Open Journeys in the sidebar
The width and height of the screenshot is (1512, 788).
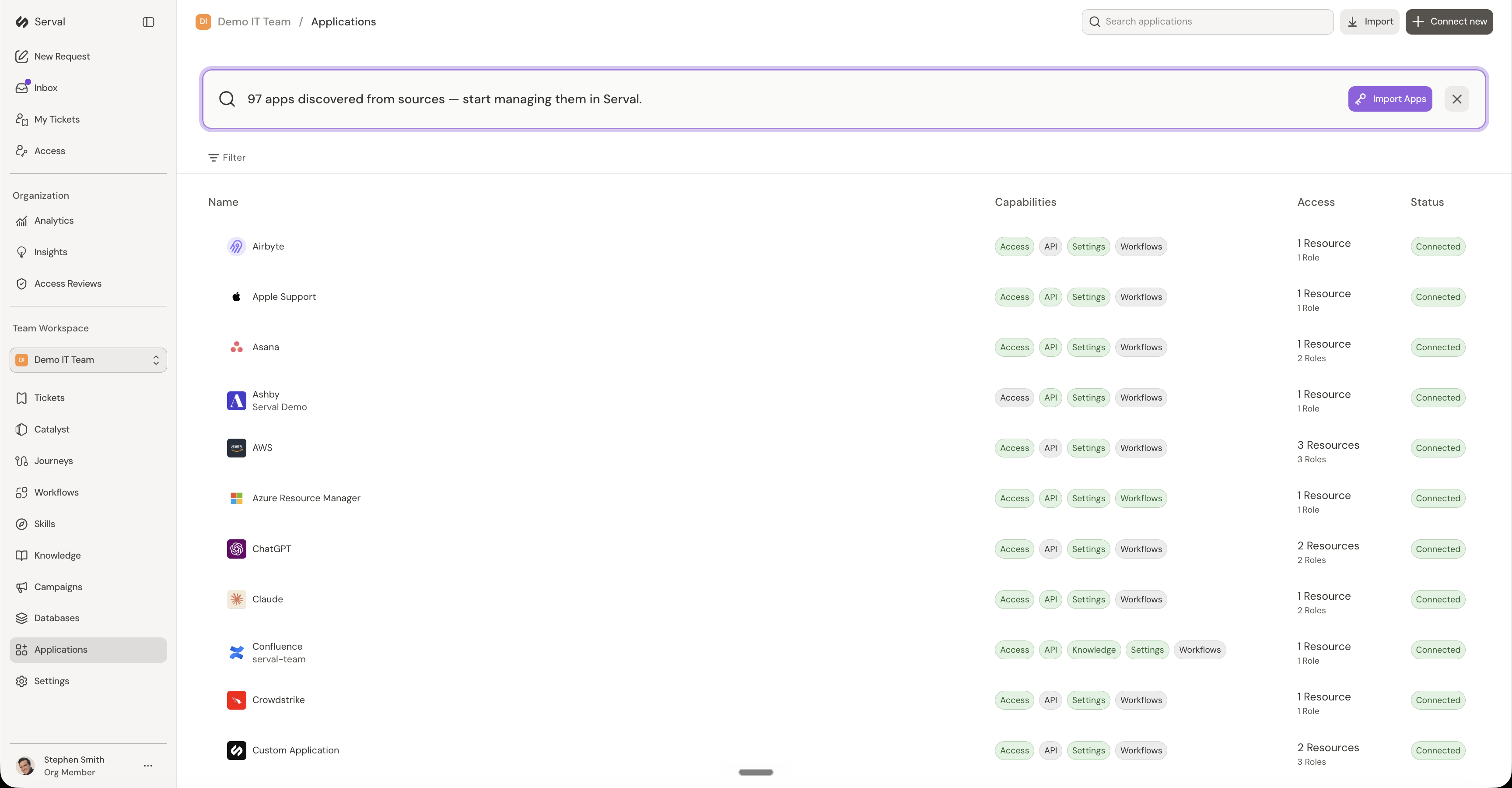88,461
